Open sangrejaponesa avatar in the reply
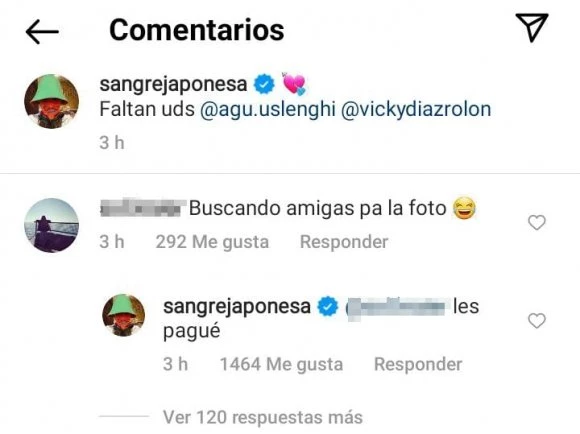Screen dimensions: 580x434 [x=124, y=315]
